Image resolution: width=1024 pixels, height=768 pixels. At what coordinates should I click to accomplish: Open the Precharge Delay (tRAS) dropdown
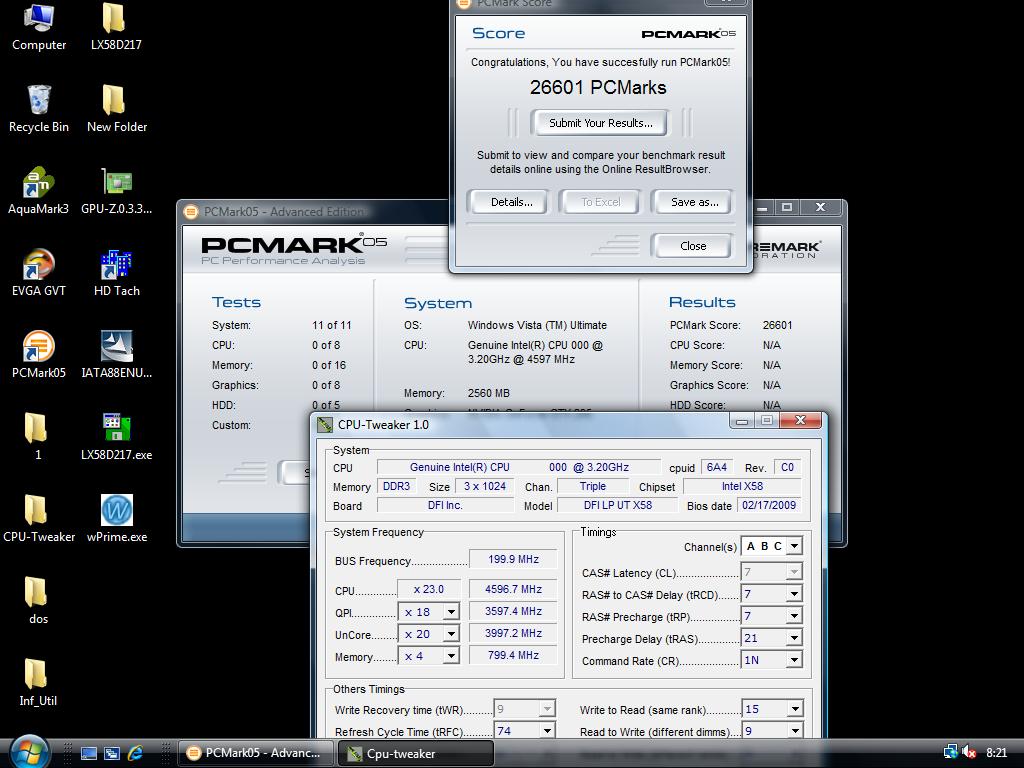[x=794, y=638]
